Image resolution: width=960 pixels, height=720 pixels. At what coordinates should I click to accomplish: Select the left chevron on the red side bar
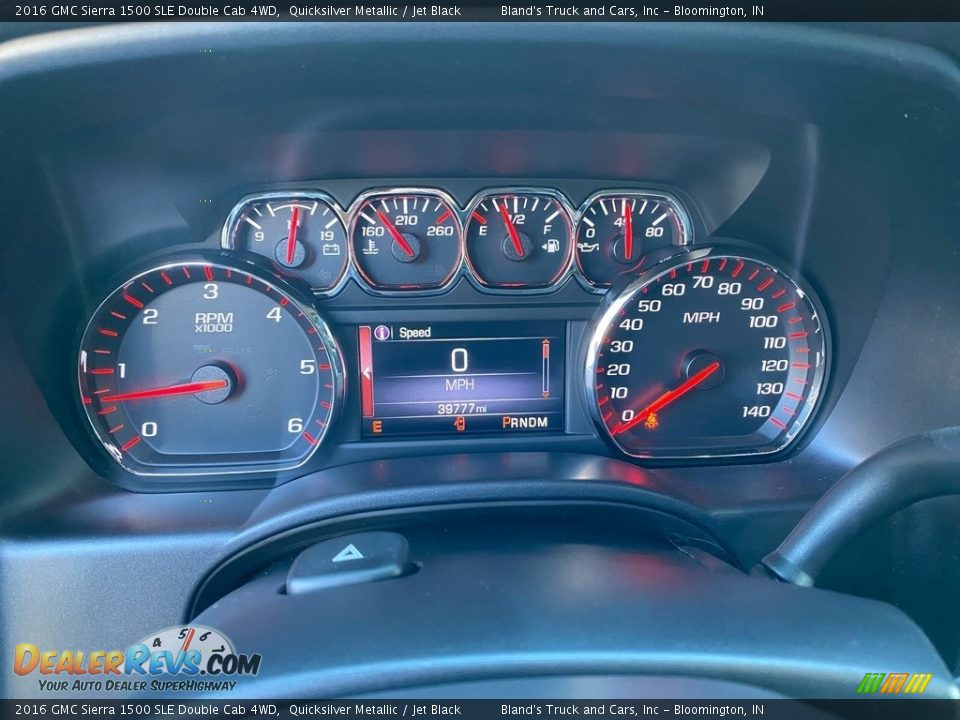point(366,372)
